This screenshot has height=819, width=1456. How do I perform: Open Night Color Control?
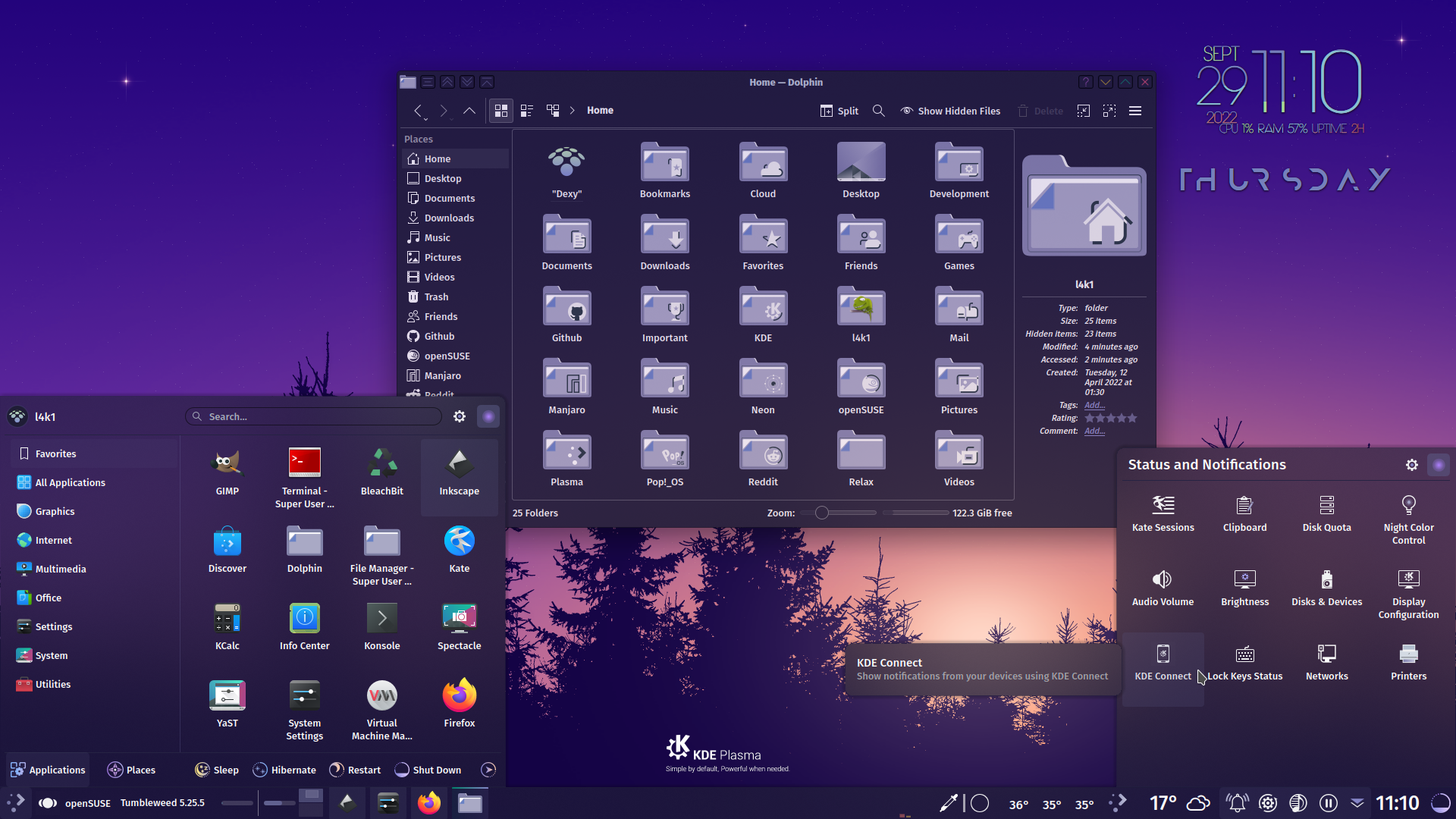pyautogui.click(x=1408, y=519)
